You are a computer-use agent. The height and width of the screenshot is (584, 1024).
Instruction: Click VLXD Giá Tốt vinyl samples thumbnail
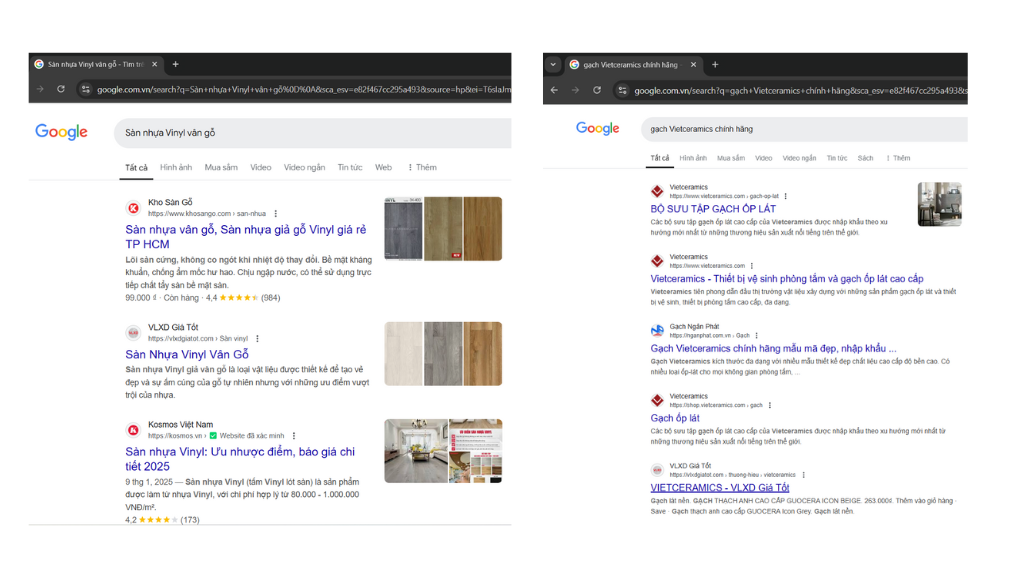tap(443, 353)
